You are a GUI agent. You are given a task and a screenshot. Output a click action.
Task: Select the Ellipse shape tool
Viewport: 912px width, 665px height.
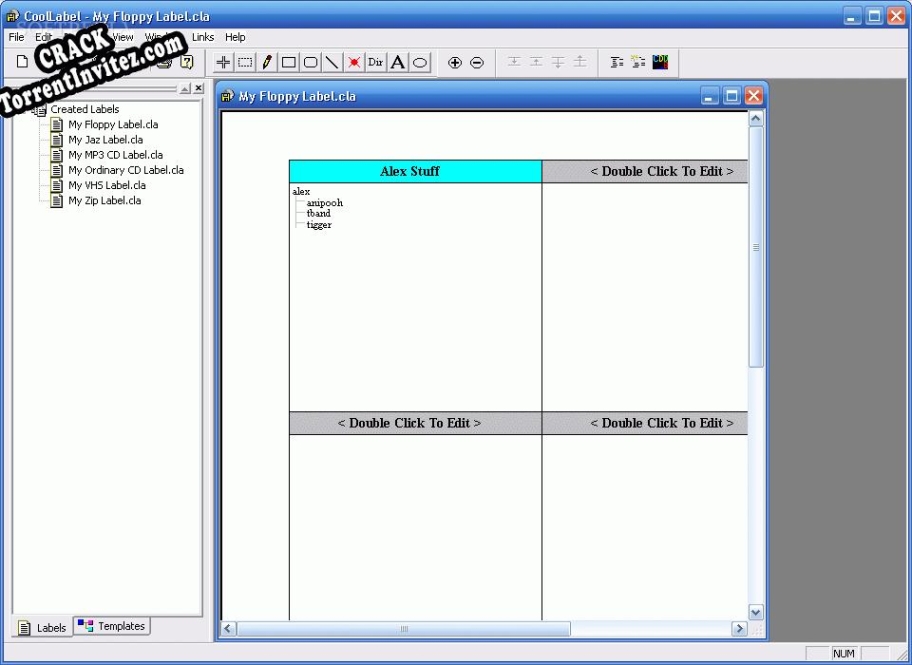(420, 62)
